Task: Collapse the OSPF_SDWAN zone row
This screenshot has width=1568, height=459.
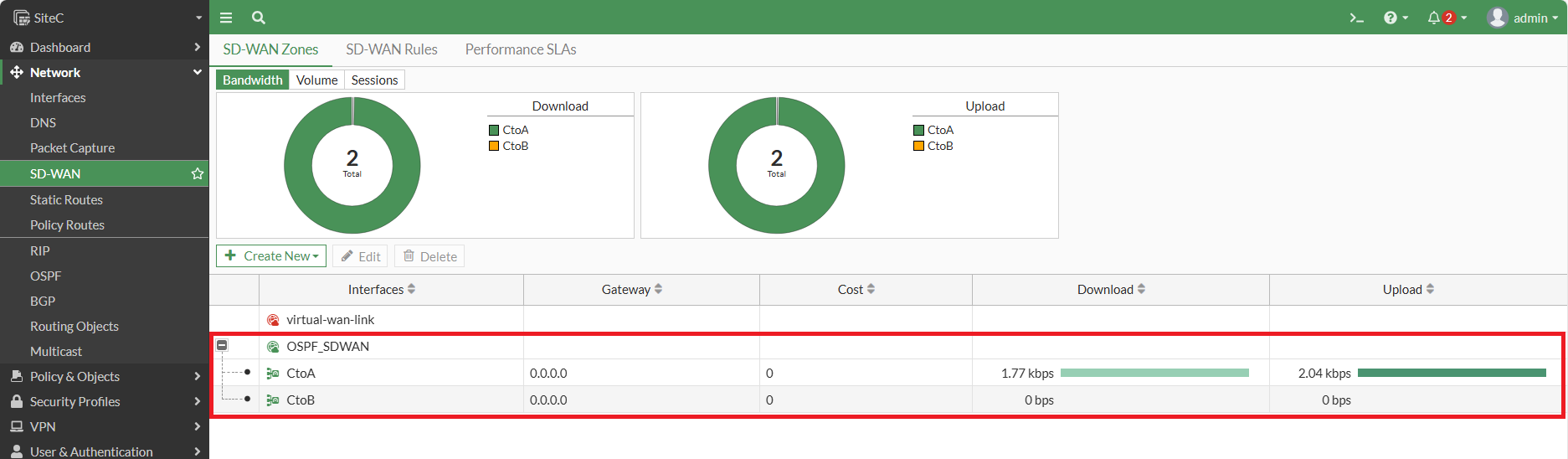Action: point(222,345)
